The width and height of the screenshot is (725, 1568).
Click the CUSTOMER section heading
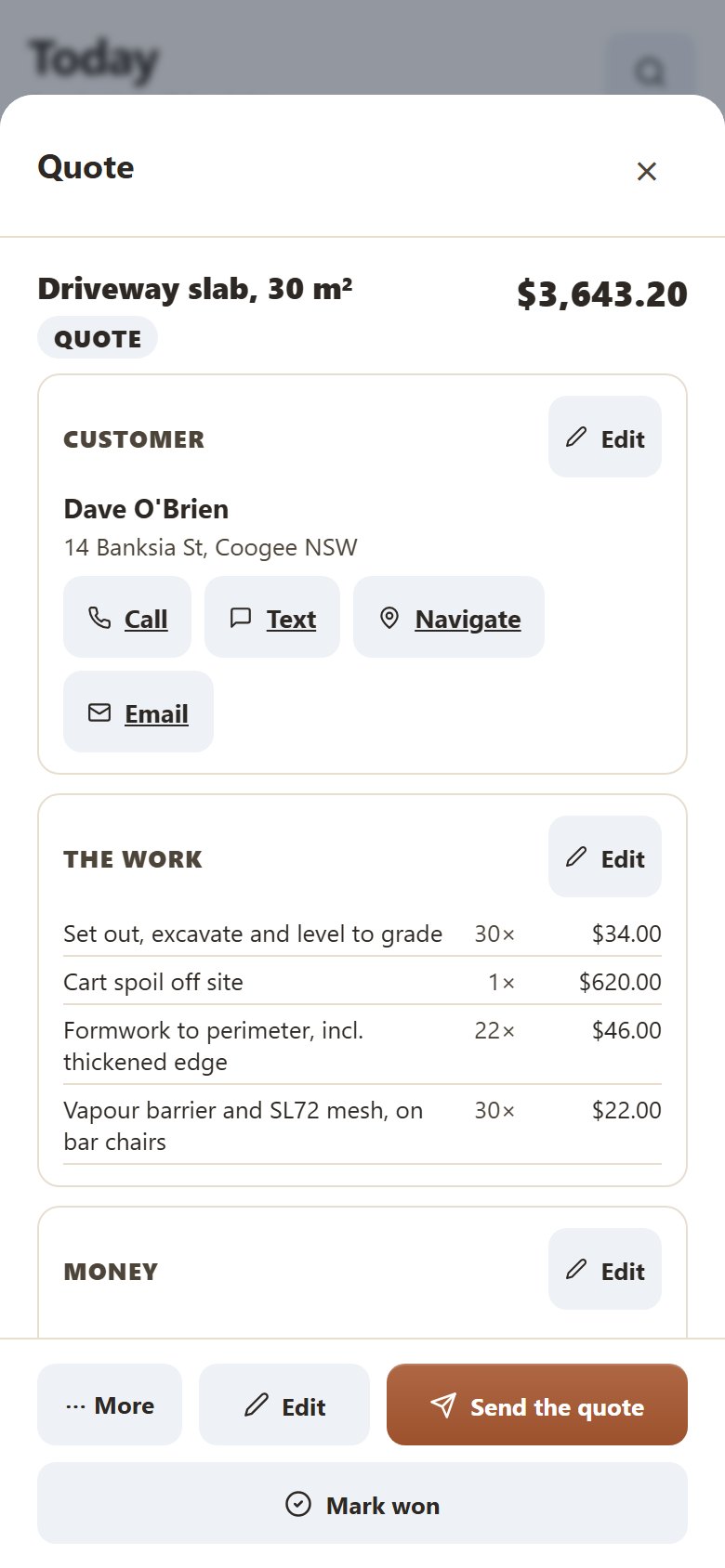(x=134, y=439)
